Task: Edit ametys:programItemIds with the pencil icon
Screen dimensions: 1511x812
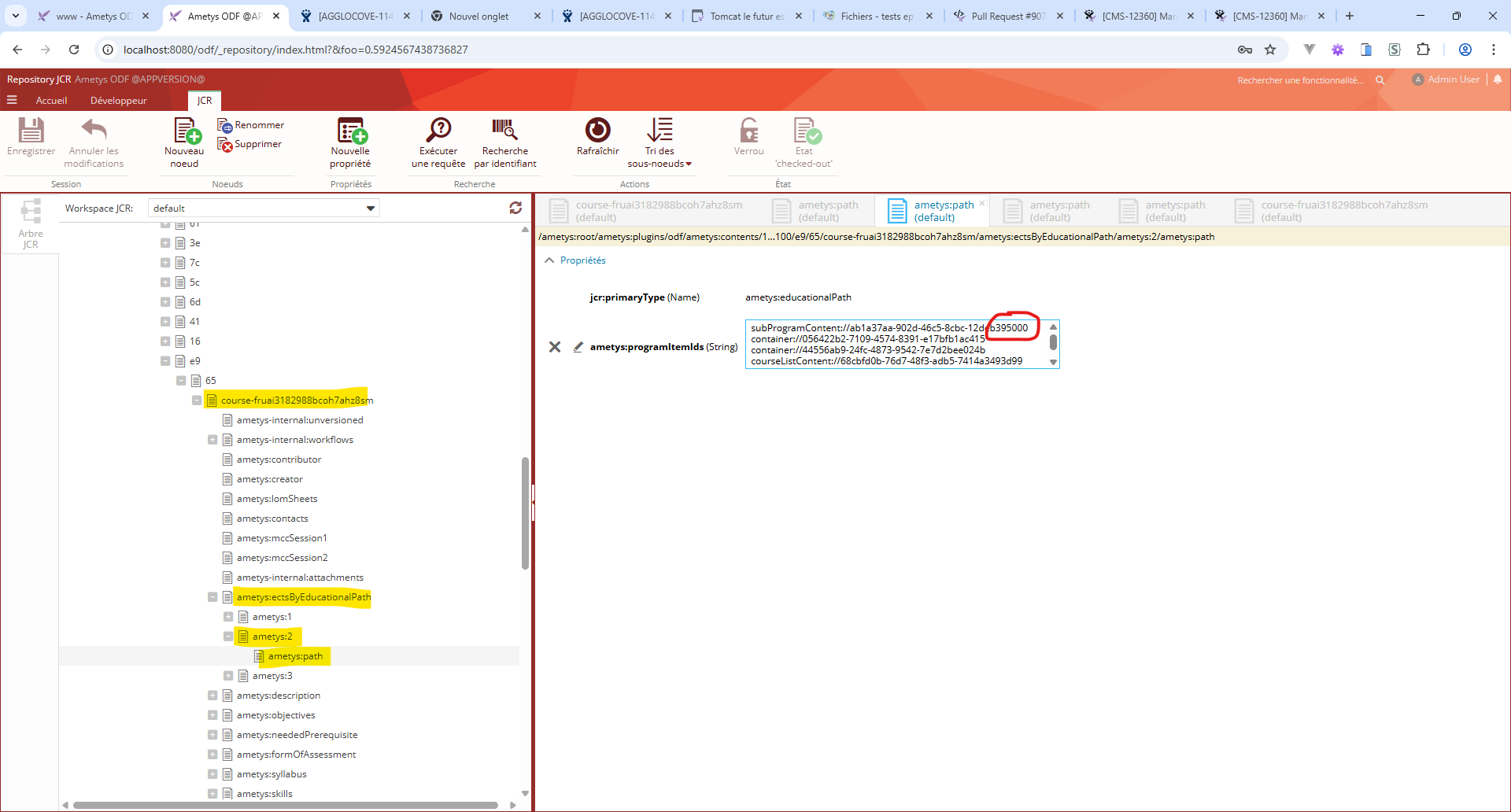Action: tap(578, 347)
